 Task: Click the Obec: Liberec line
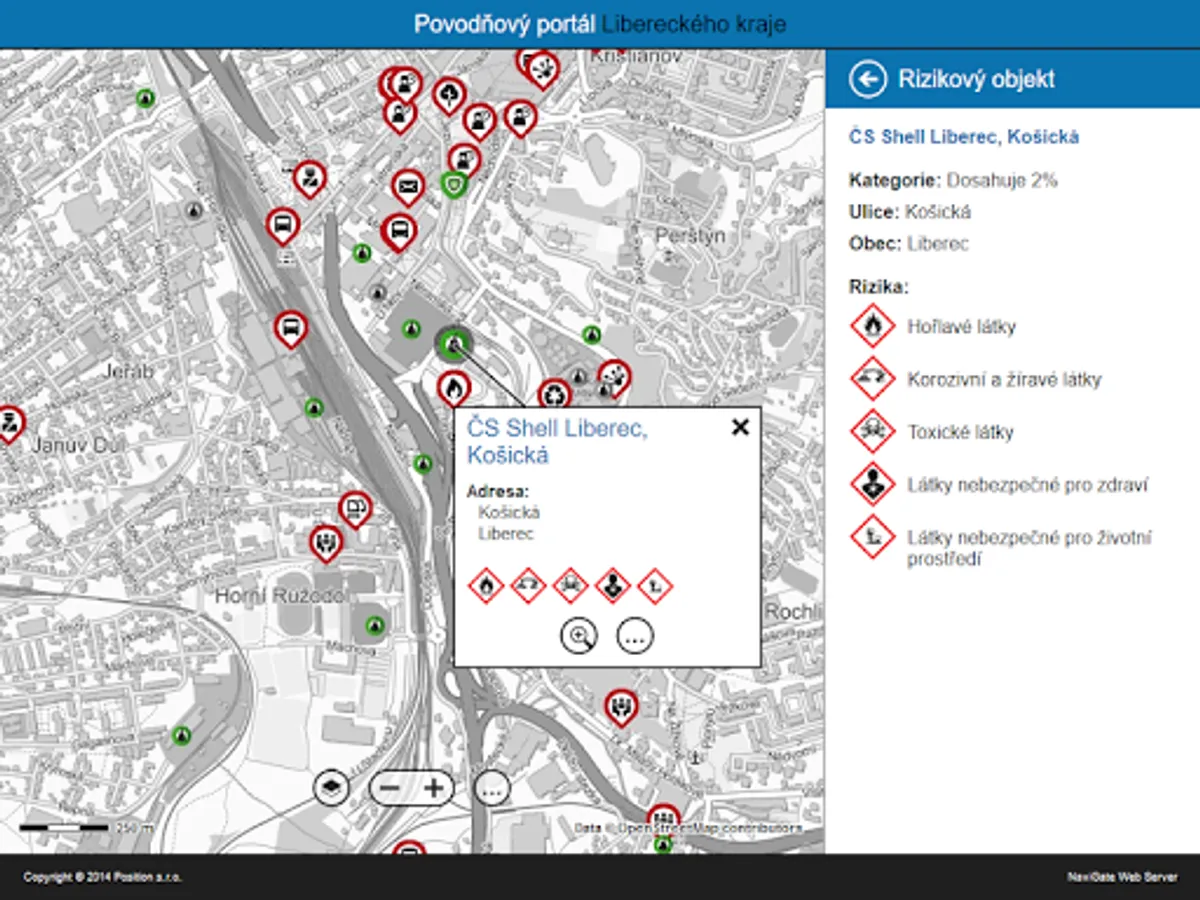click(x=909, y=244)
